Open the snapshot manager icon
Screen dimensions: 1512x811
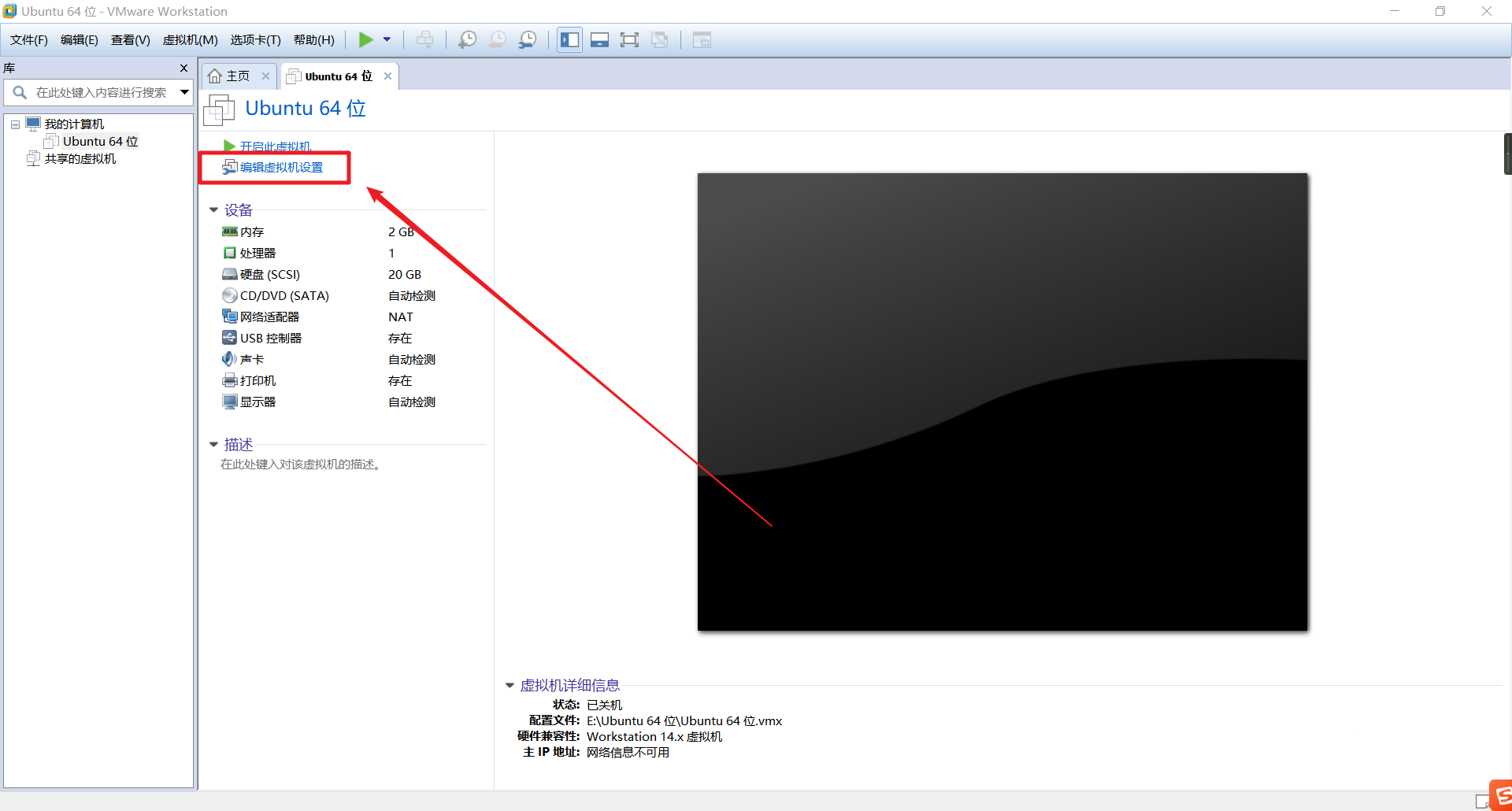pos(528,39)
